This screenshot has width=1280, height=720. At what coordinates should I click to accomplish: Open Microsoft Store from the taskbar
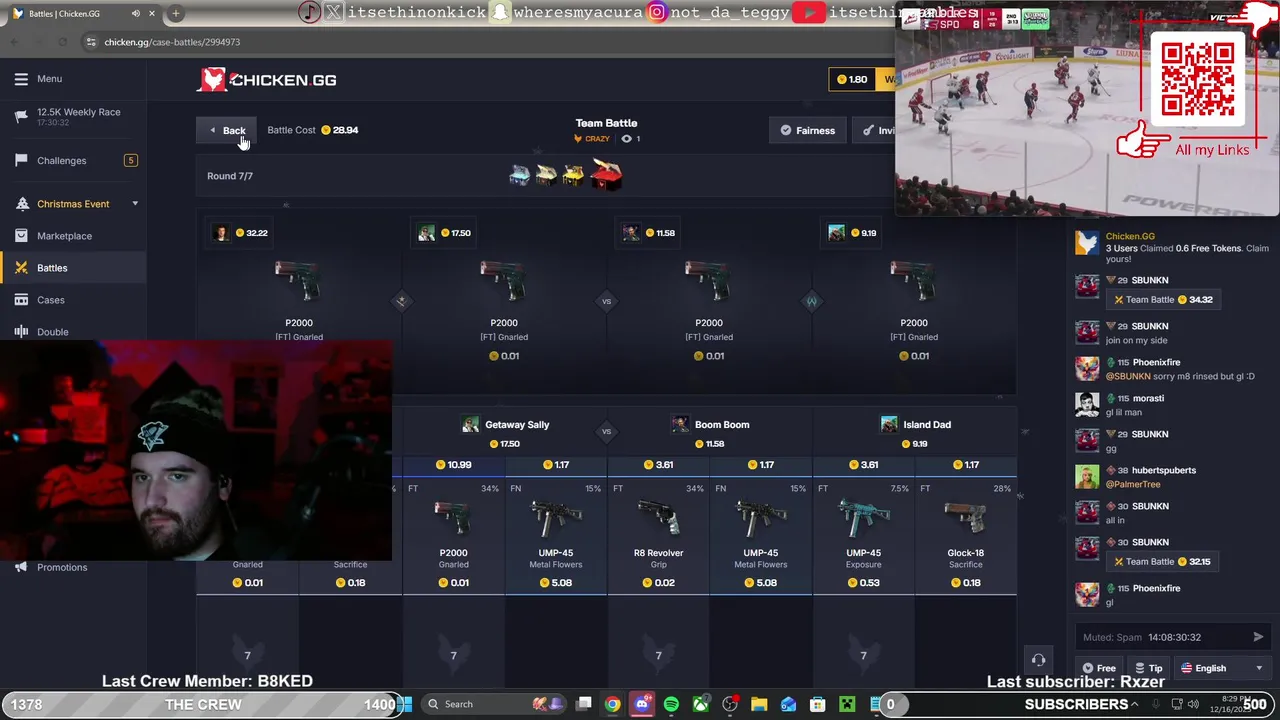click(x=817, y=704)
